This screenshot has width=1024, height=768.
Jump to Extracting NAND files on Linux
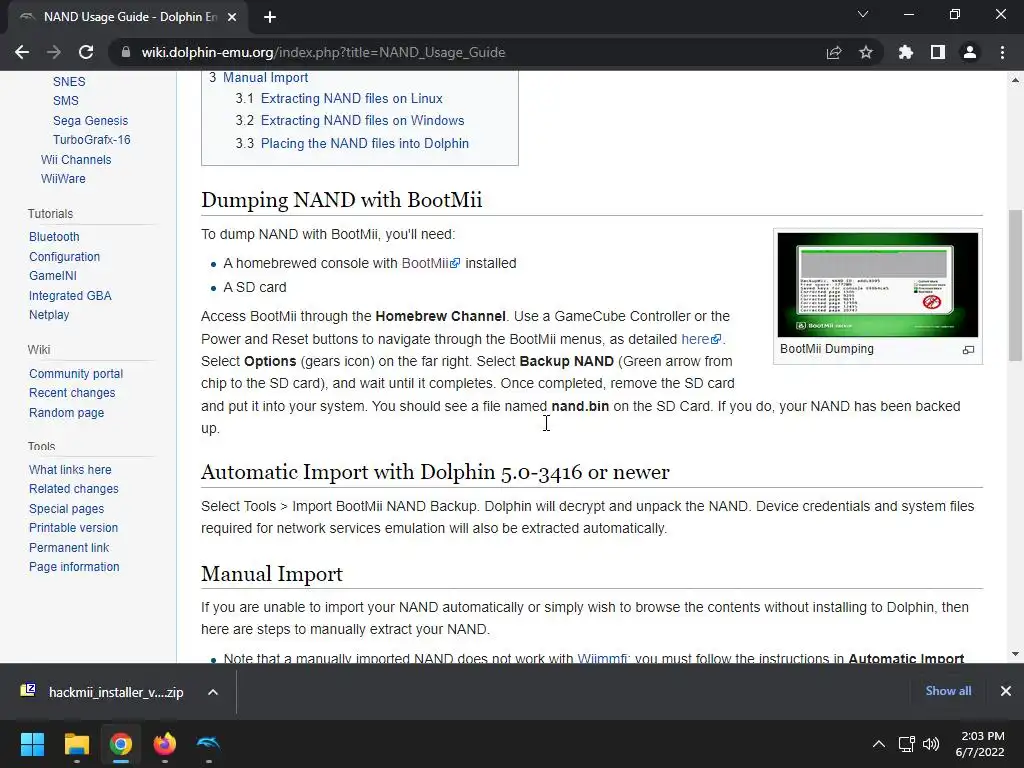(x=351, y=99)
